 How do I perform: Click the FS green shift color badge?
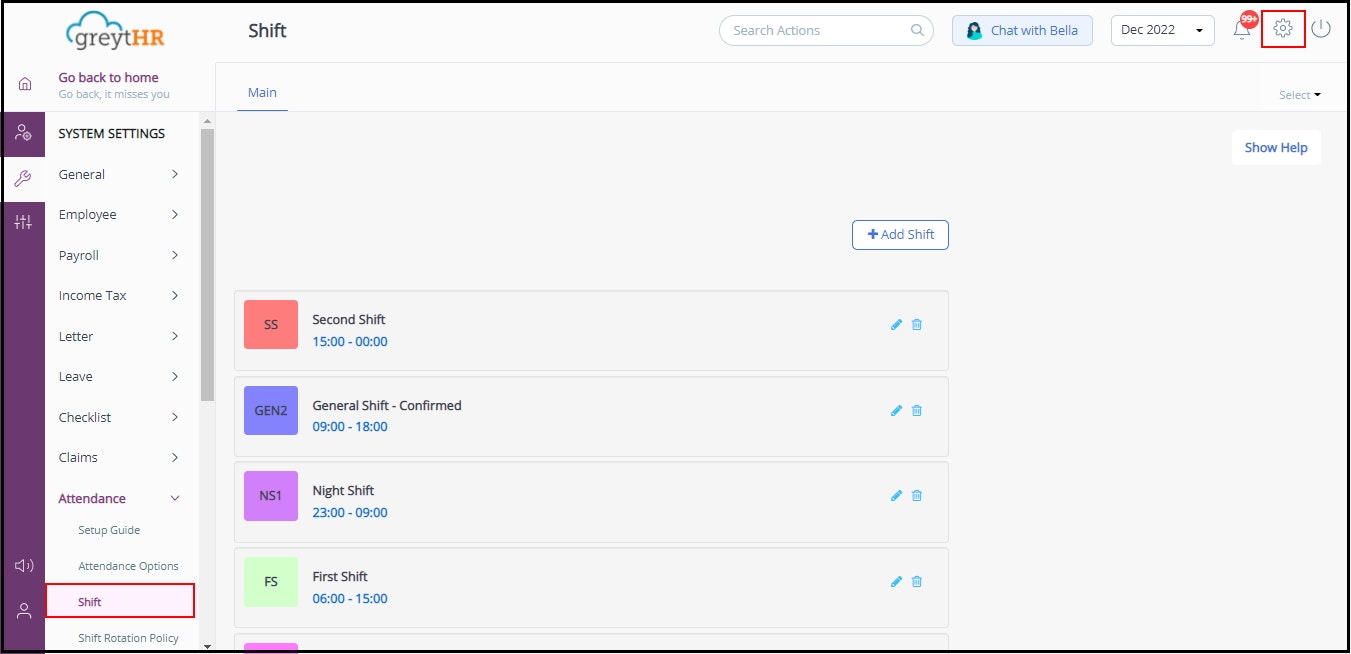pos(271,582)
